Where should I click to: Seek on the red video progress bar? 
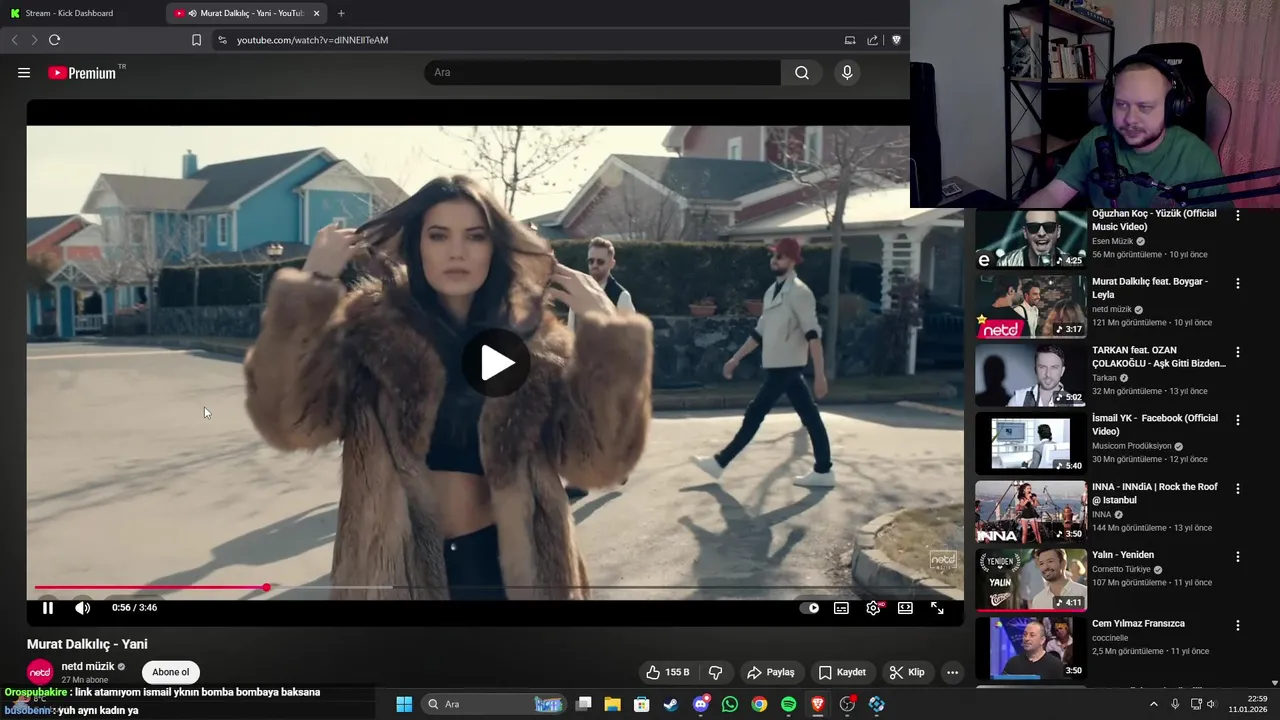pyautogui.click(x=495, y=587)
